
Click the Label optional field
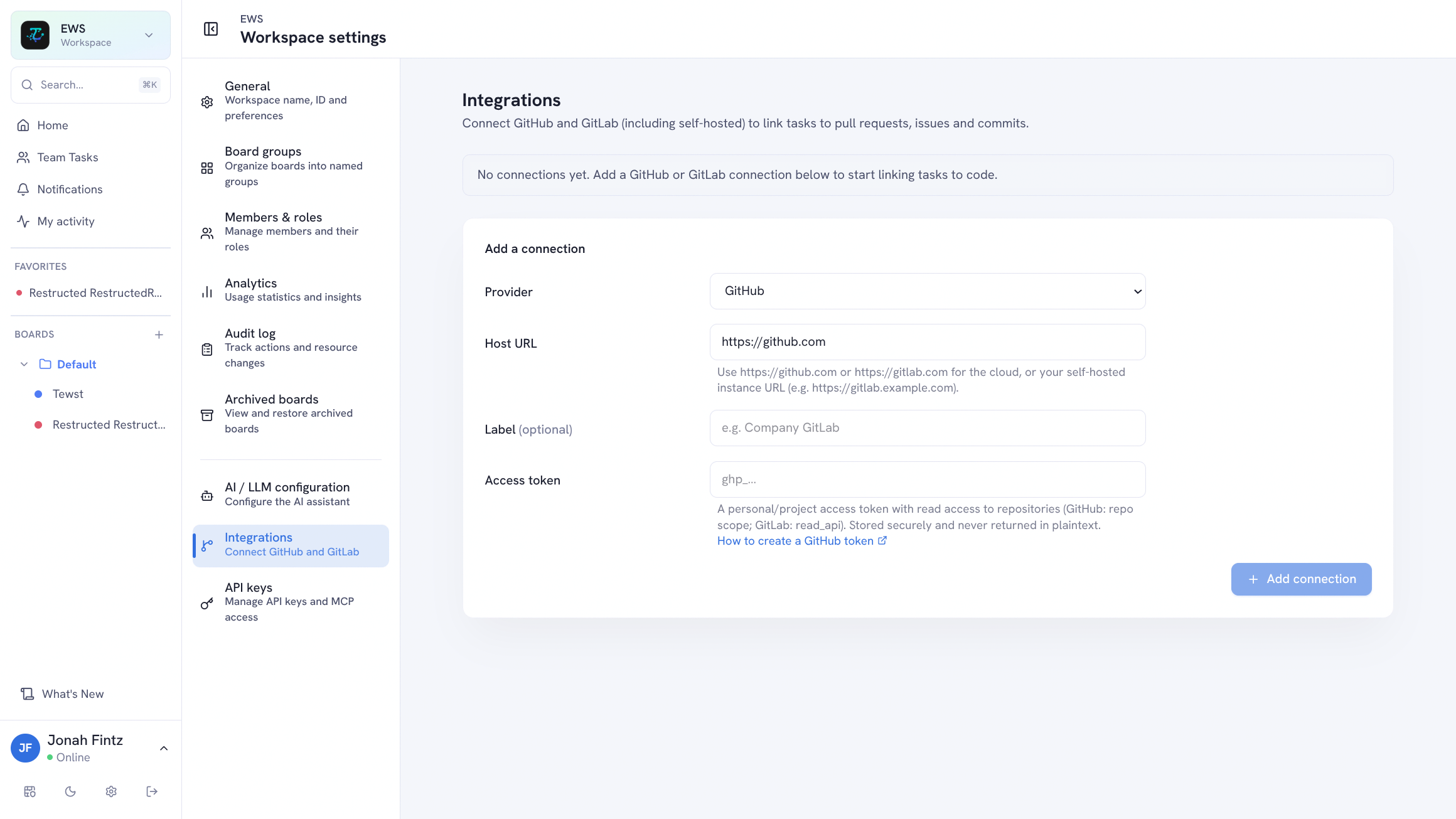pos(928,428)
